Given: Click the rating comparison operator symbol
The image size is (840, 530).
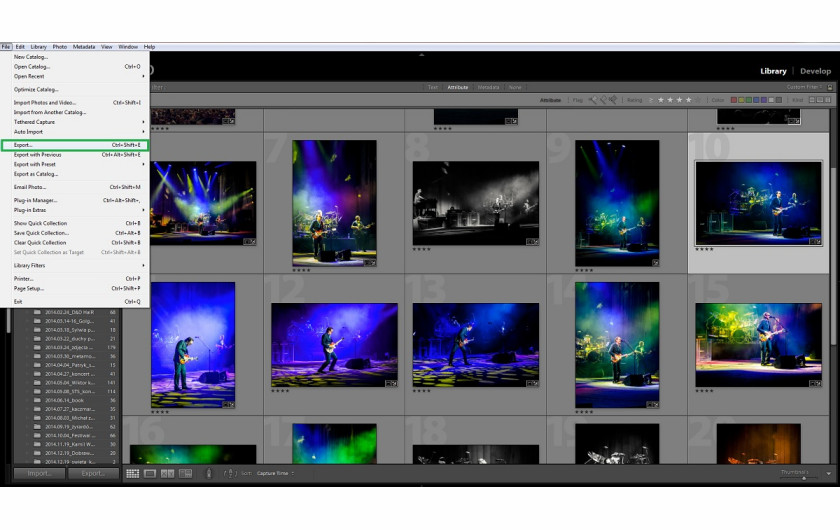Looking at the screenshot, I should (651, 100).
